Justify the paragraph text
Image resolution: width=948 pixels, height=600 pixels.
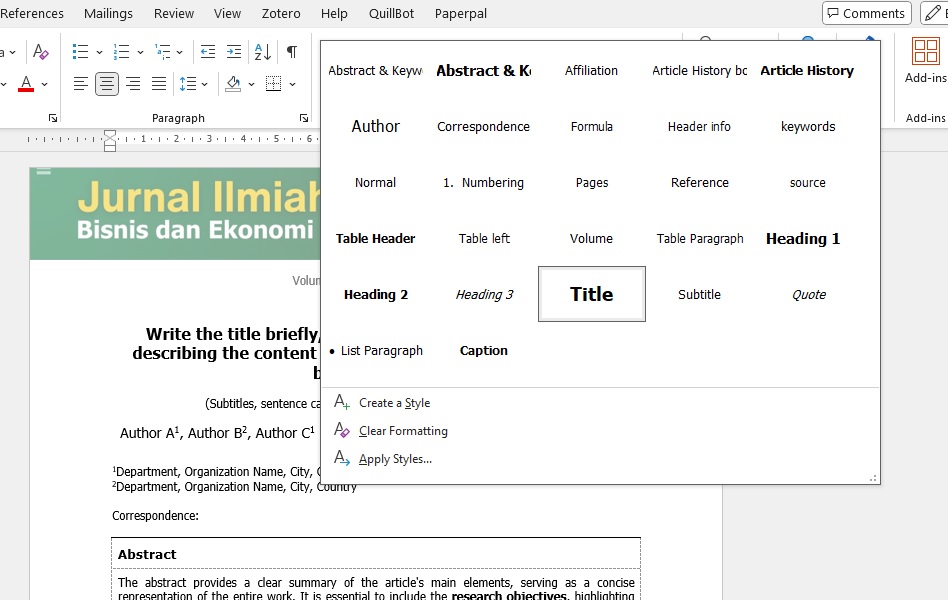click(x=159, y=83)
